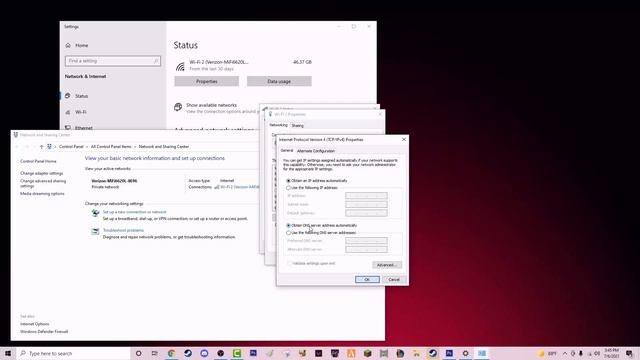Click the Set up new connection icon
The height and width of the screenshot is (360, 640).
(x=95, y=213)
